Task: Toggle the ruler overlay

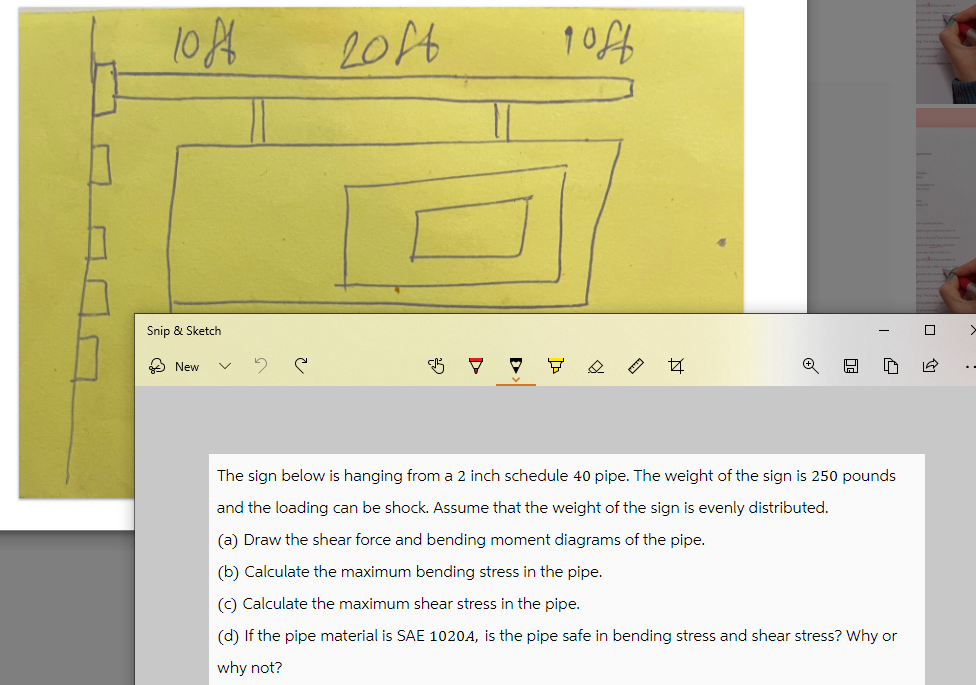Action: (x=636, y=366)
